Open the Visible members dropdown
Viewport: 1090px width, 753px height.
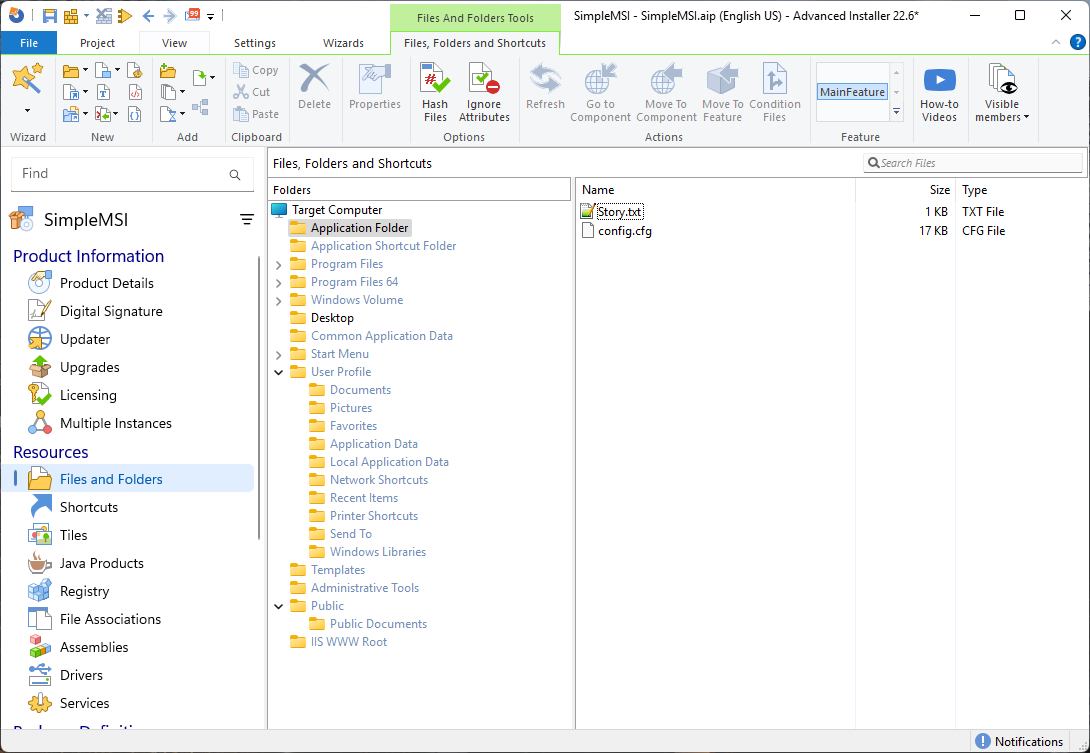(x=1002, y=92)
